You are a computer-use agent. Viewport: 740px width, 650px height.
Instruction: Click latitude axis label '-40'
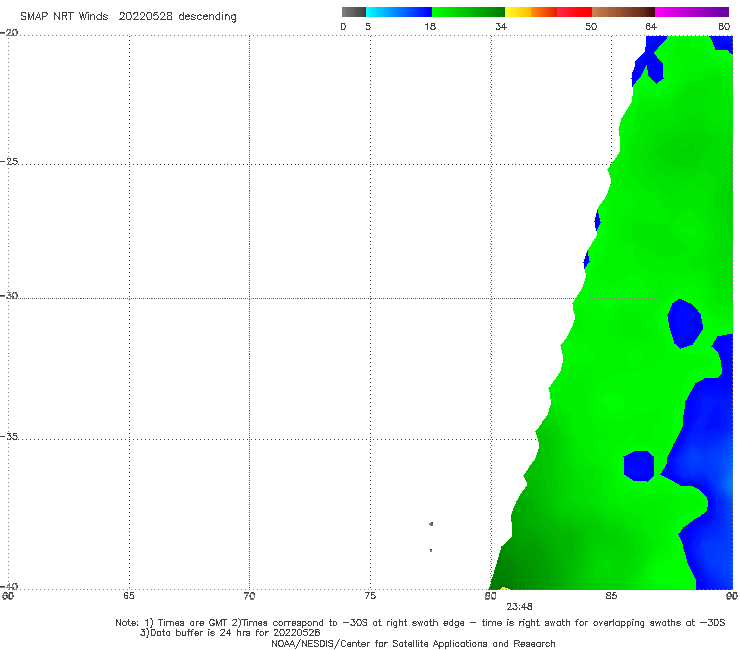coord(9,586)
